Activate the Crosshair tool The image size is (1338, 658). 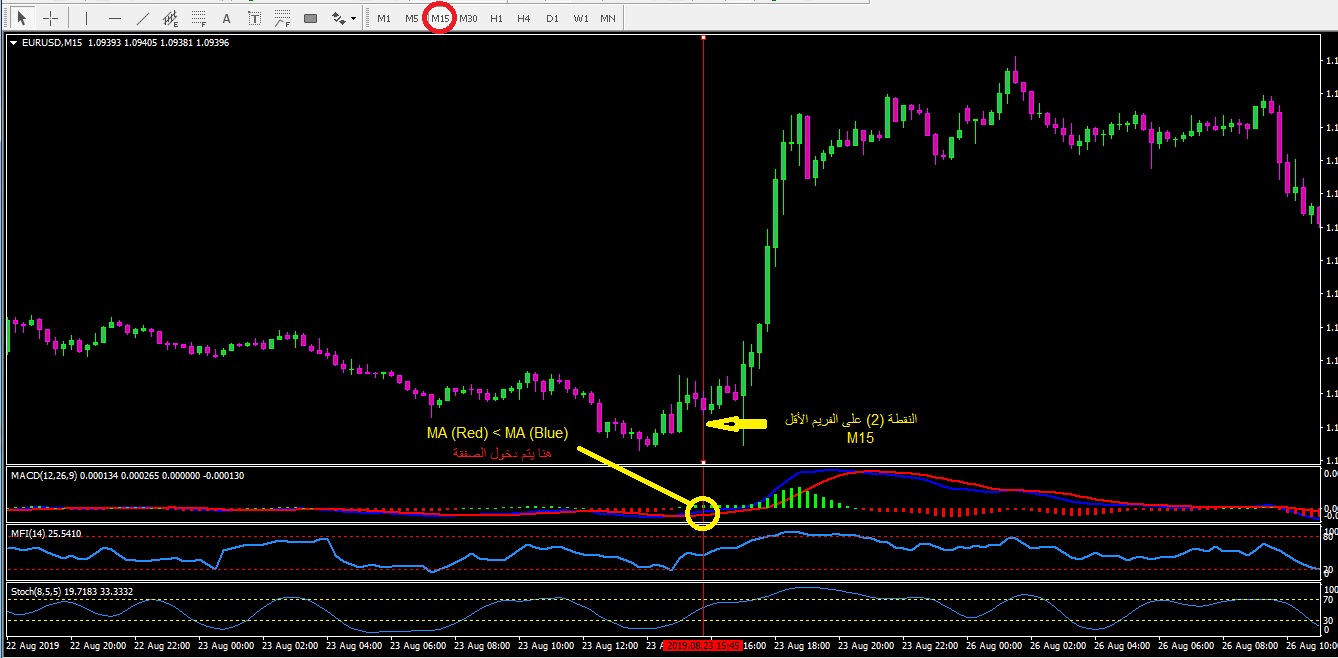point(50,18)
